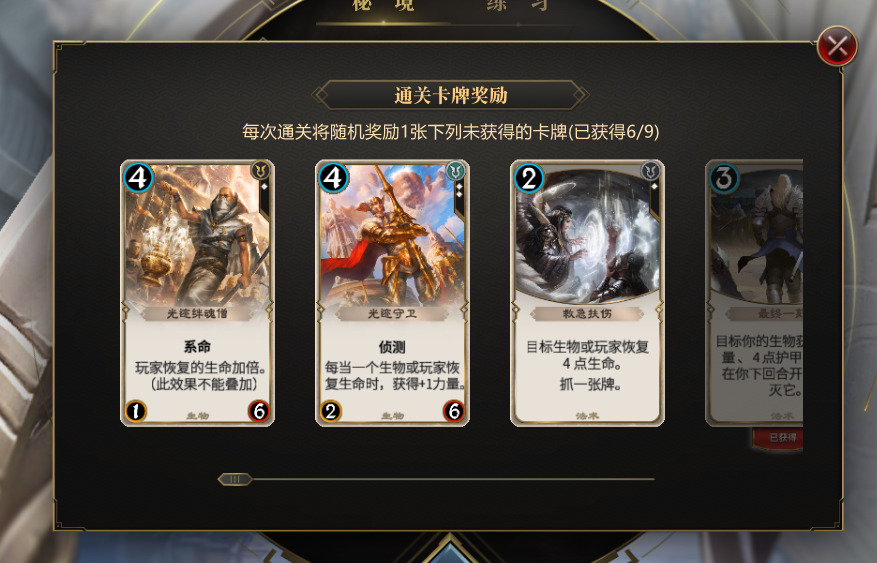Select the 光迹绯魂僧 card artwork
This screenshot has width=877, height=563.
tap(197, 235)
